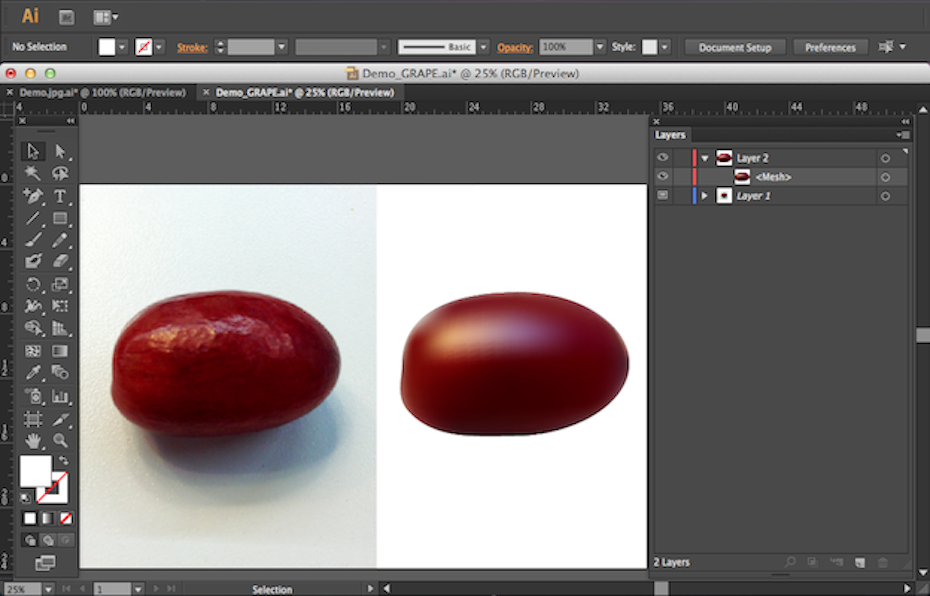The image size is (930, 596).
Task: Select the Hand tool
Action: point(33,440)
